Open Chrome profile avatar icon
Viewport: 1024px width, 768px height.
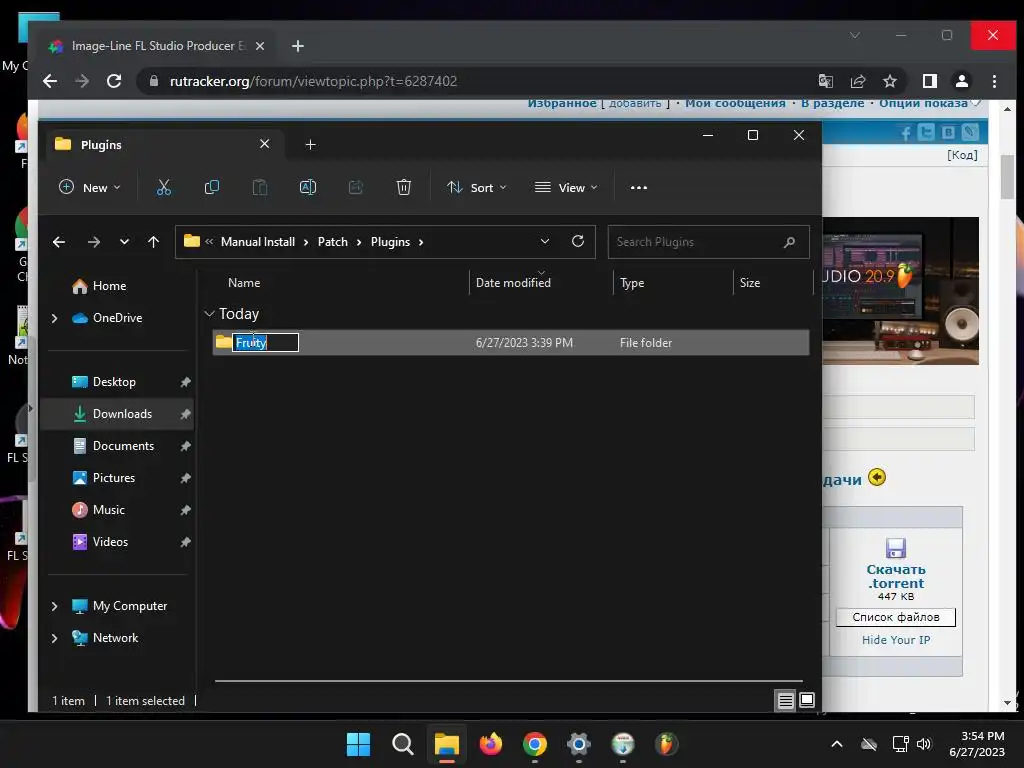pos(961,81)
